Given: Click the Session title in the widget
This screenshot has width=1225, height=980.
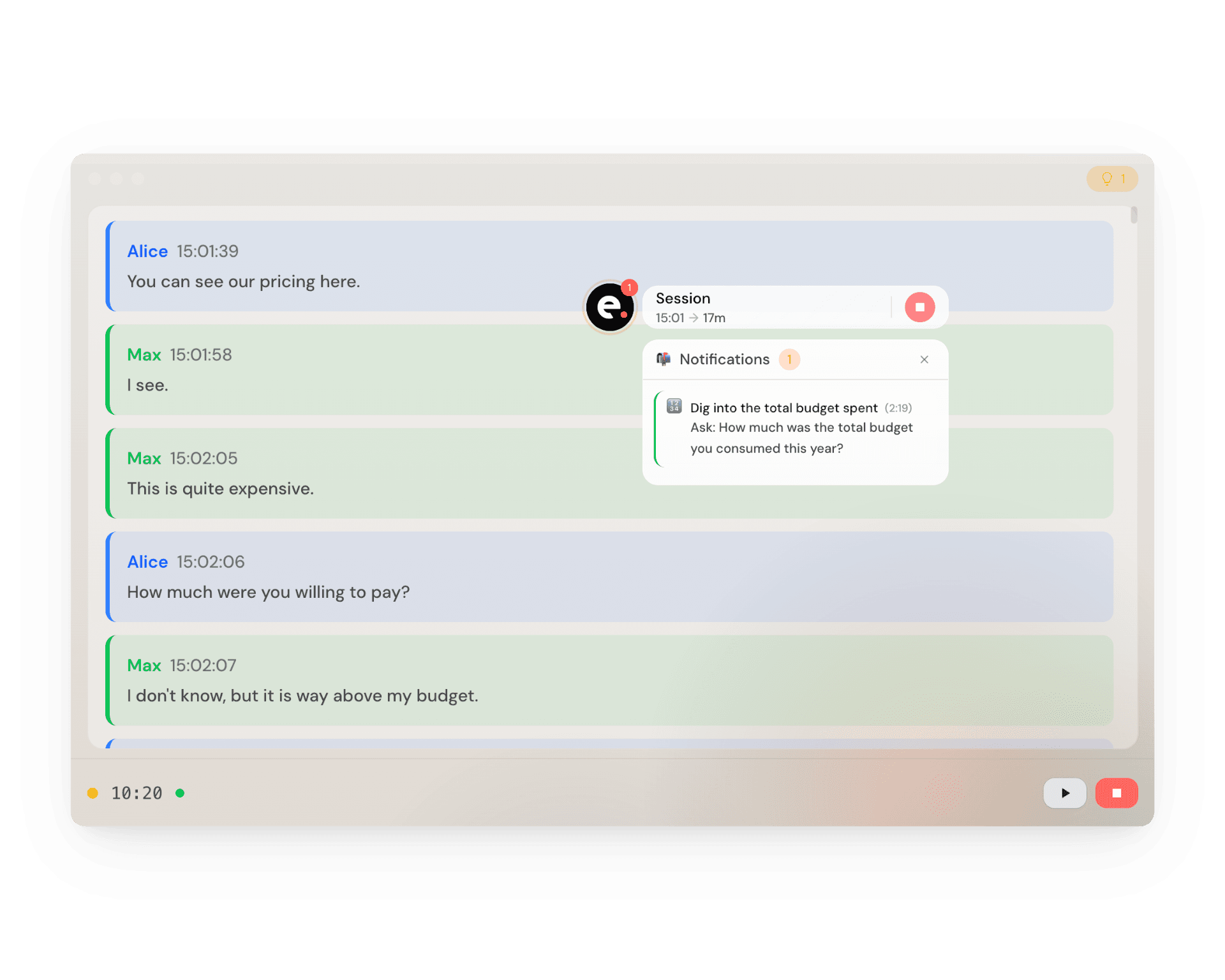Looking at the screenshot, I should click(x=683, y=298).
